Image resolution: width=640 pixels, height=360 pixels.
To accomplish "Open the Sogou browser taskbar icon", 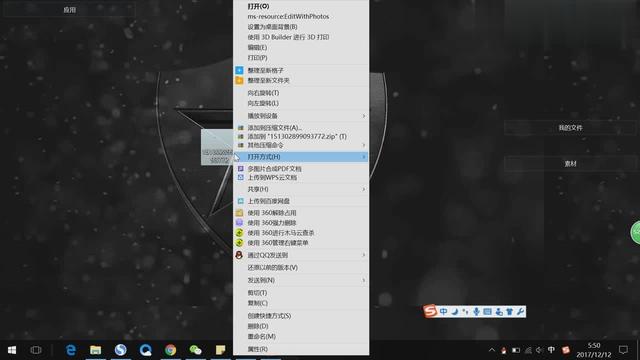I will 120,350.
